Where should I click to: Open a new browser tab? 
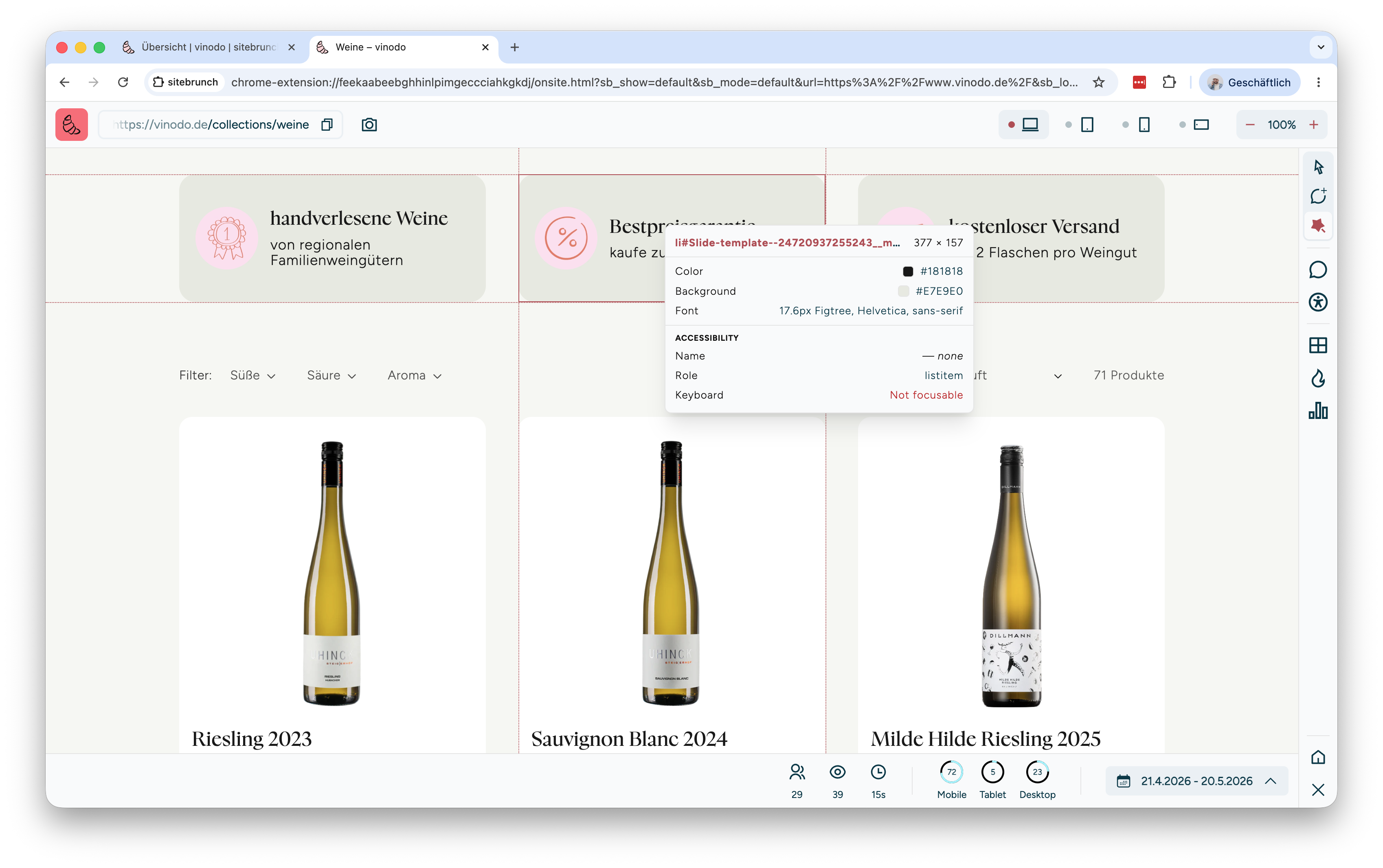click(x=514, y=47)
